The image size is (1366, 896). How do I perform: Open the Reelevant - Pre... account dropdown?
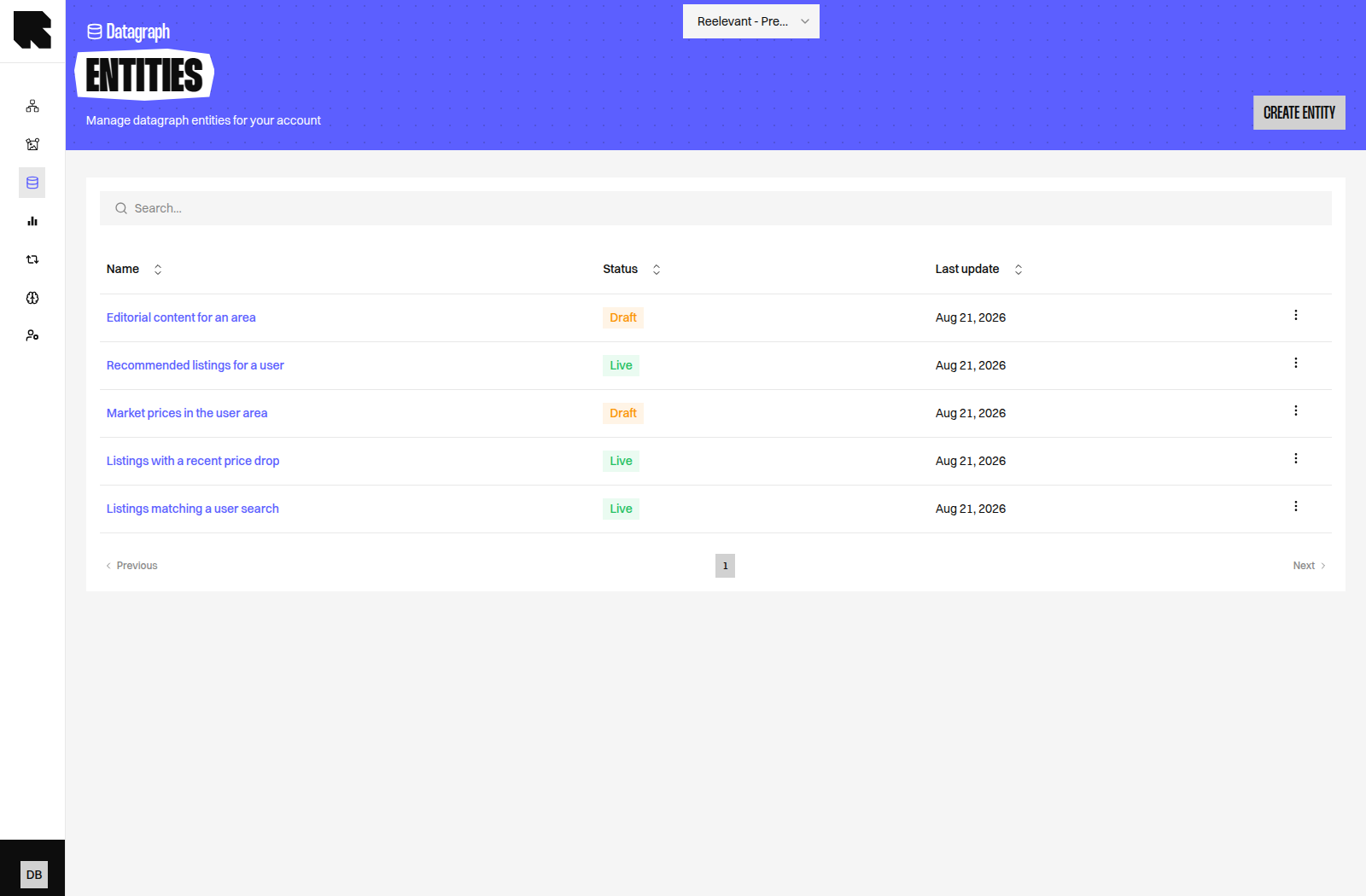click(x=751, y=21)
